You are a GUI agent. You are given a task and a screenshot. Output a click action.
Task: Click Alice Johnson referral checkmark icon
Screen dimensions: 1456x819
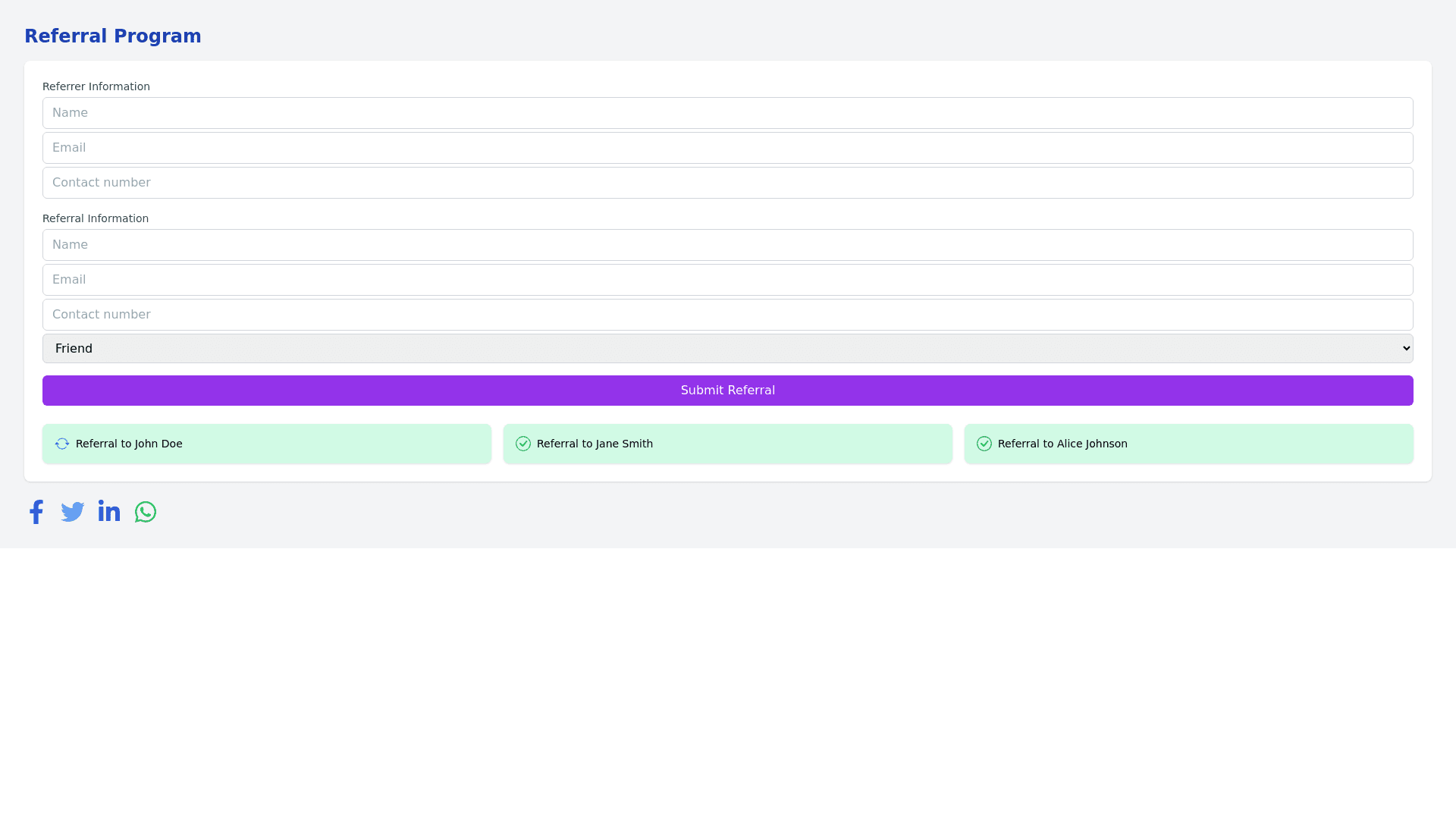(x=984, y=444)
